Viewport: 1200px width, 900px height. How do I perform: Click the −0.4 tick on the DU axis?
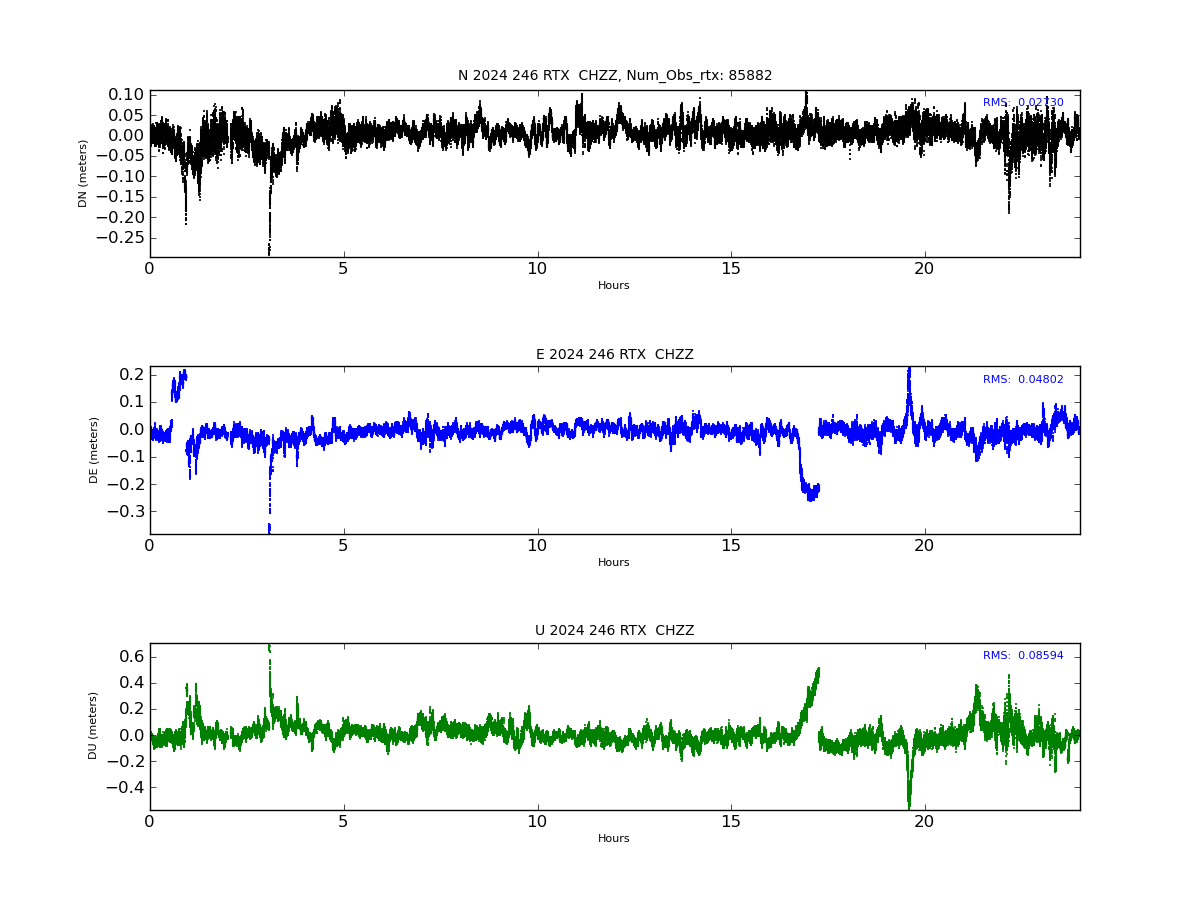click(126, 787)
